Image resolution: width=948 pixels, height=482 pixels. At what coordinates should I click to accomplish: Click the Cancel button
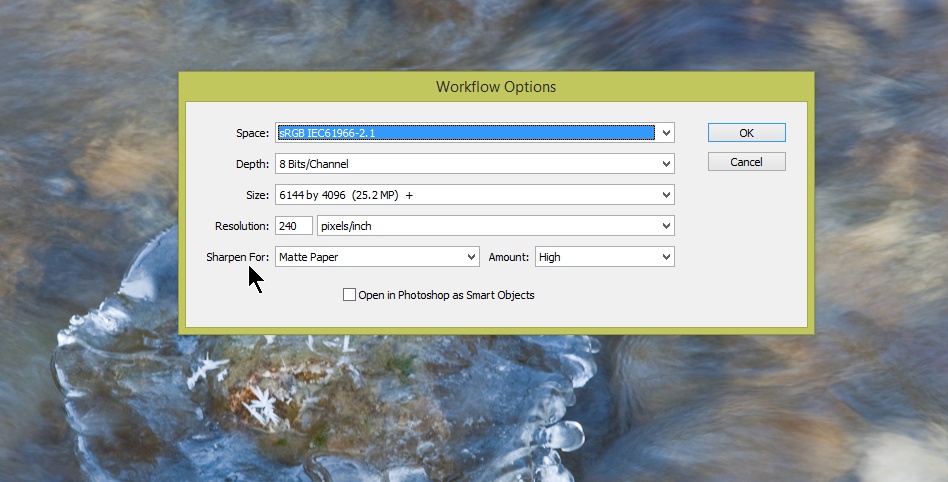tap(747, 162)
